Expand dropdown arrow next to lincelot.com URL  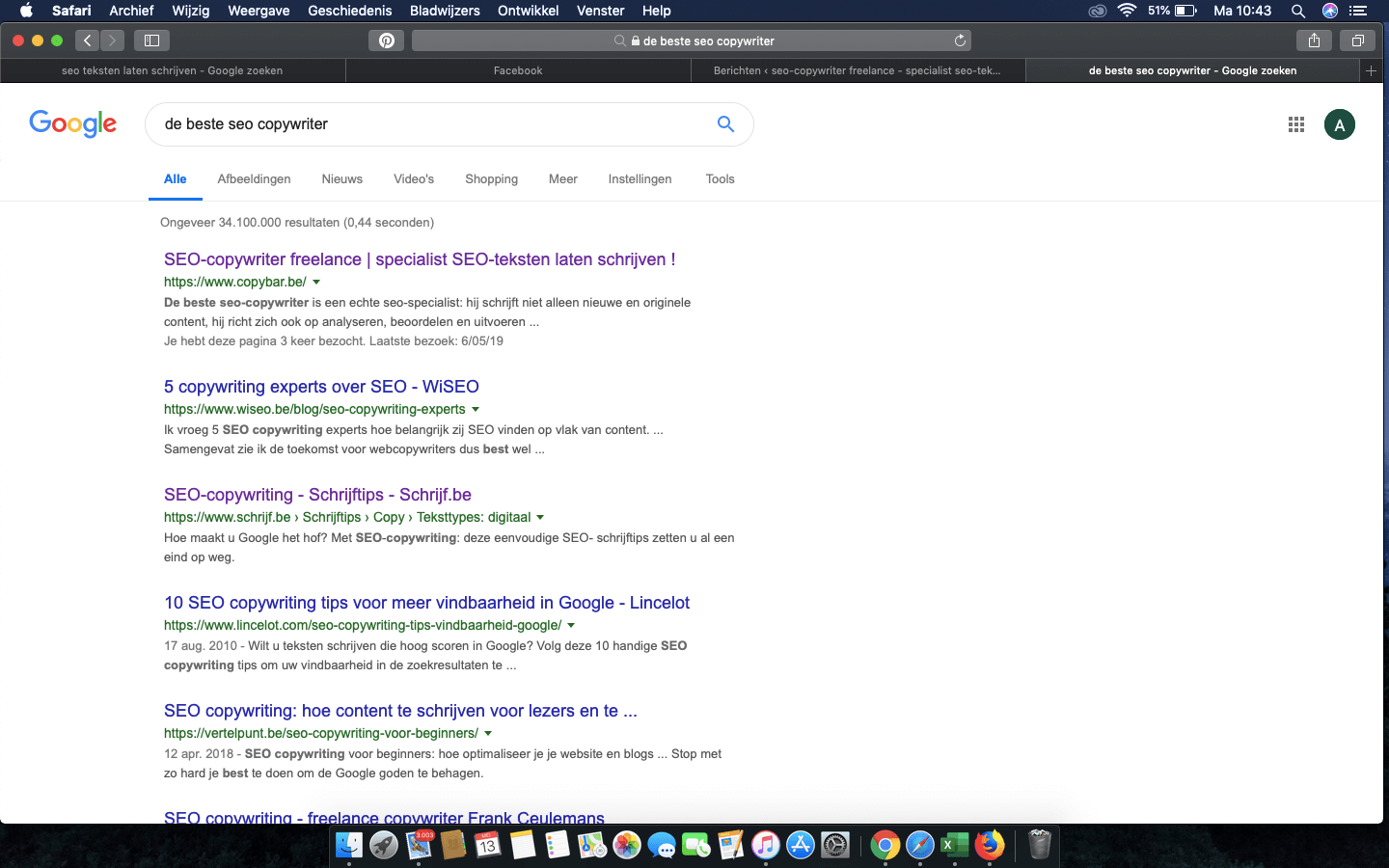pyautogui.click(x=571, y=626)
